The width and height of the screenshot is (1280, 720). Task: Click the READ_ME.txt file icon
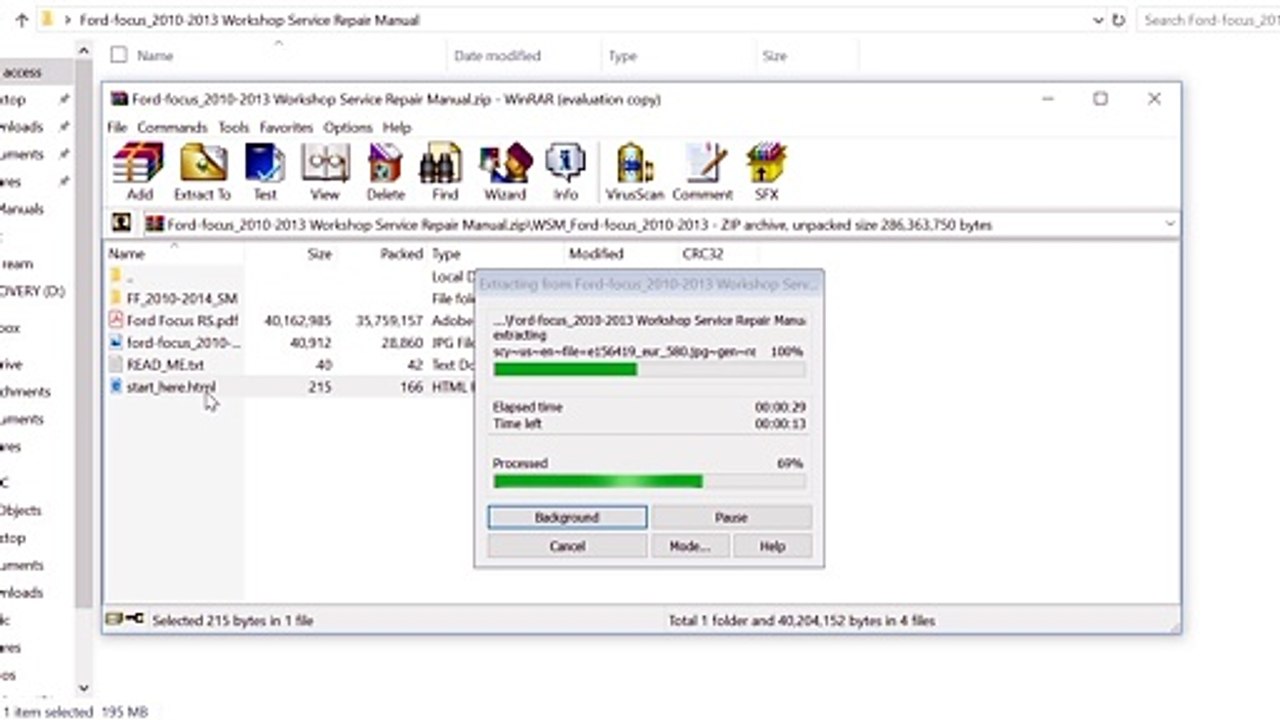[116, 365]
